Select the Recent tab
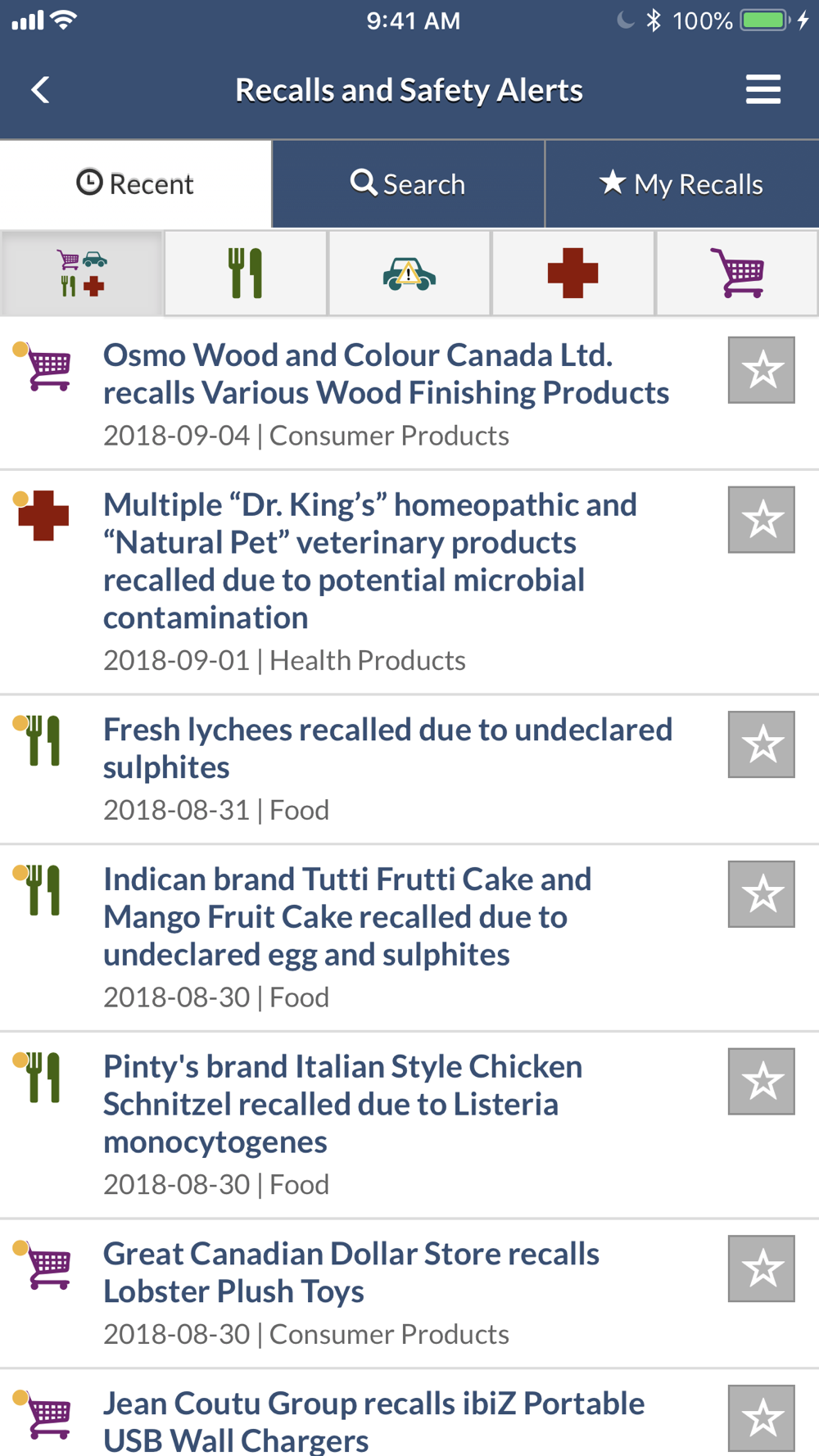The width and height of the screenshot is (819, 1456). coord(135,184)
